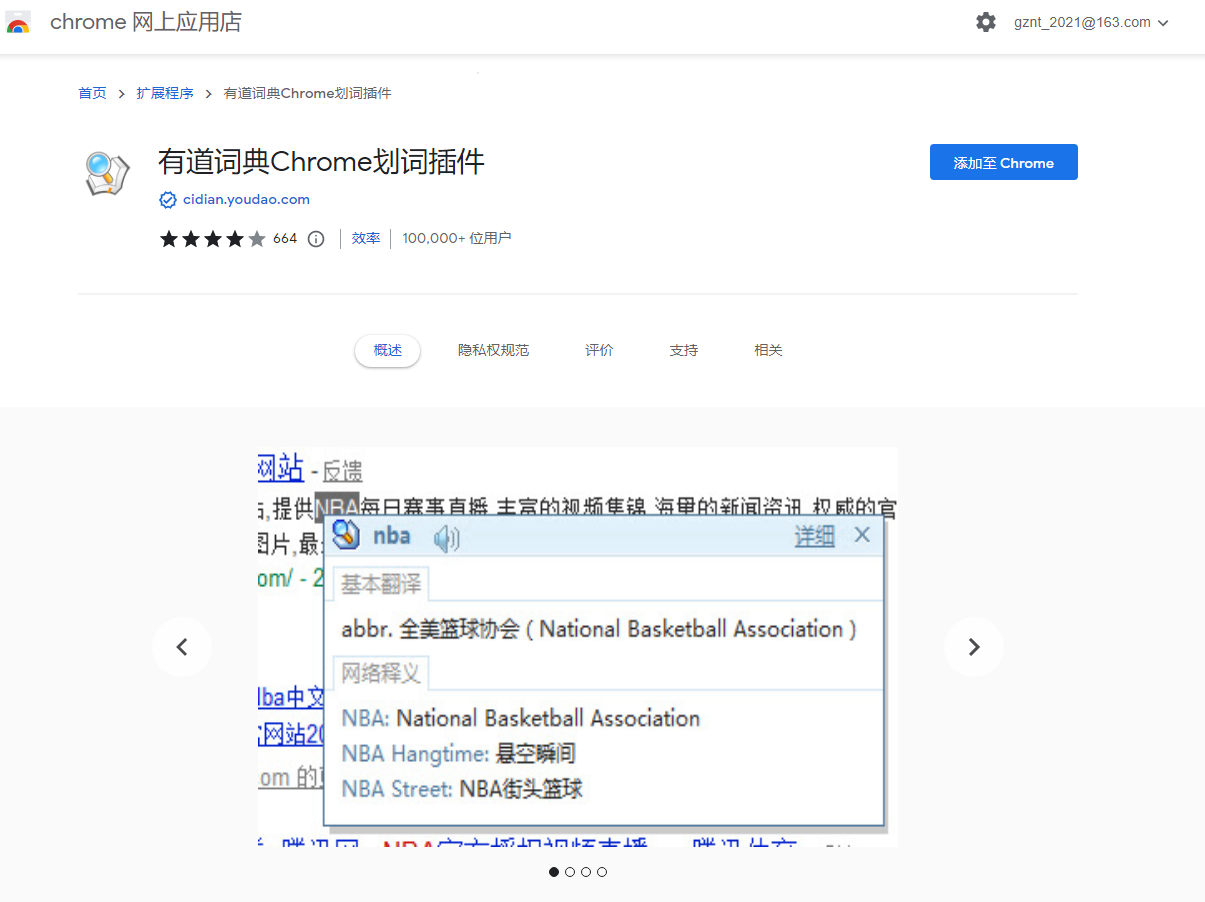Click the chrome 网上应用店 title text
Image resolution: width=1205 pixels, height=902 pixels.
coord(146,22)
